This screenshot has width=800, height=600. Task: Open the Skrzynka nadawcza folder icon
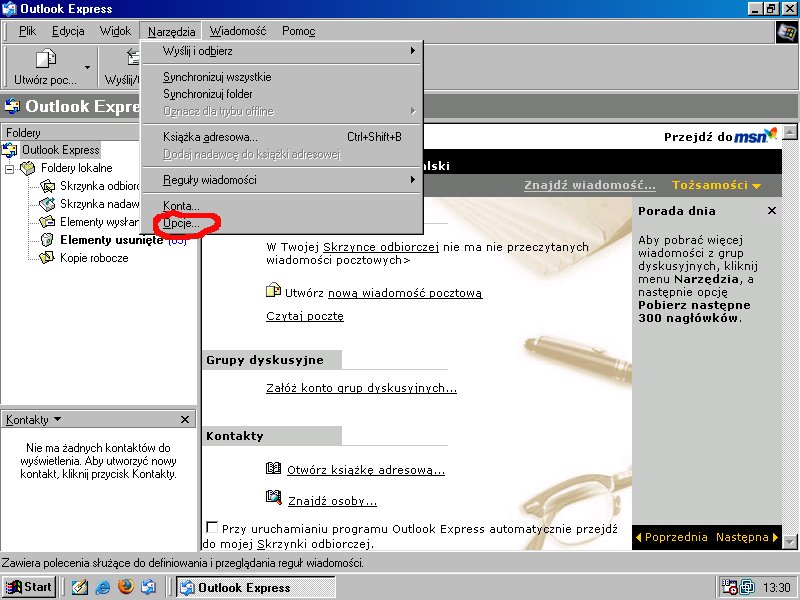click(x=47, y=204)
